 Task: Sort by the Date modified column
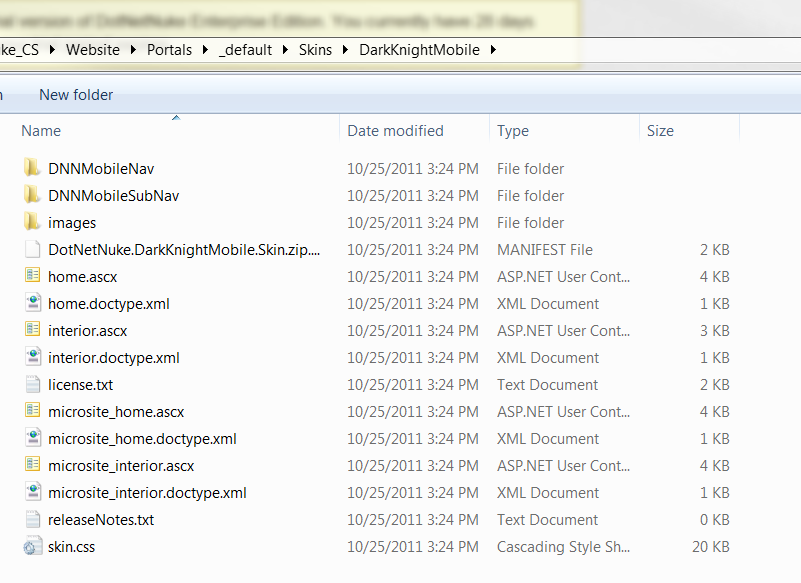395,131
